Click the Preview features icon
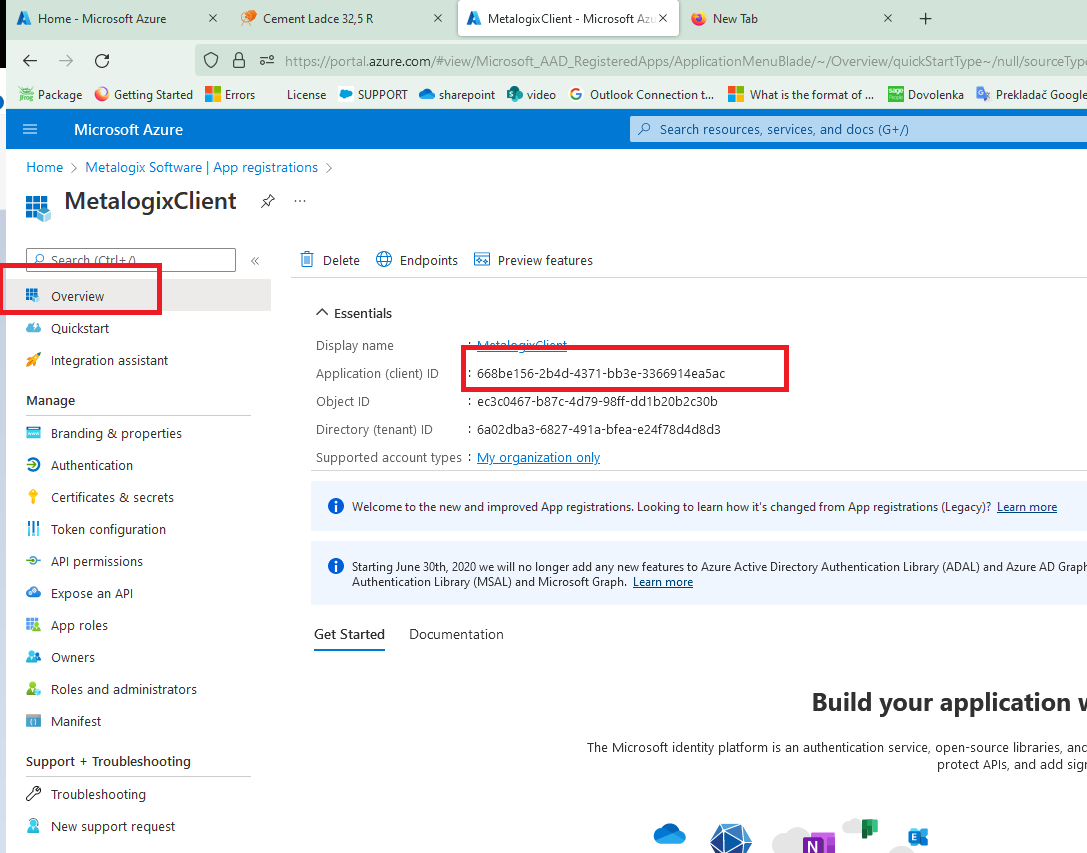 [482, 259]
